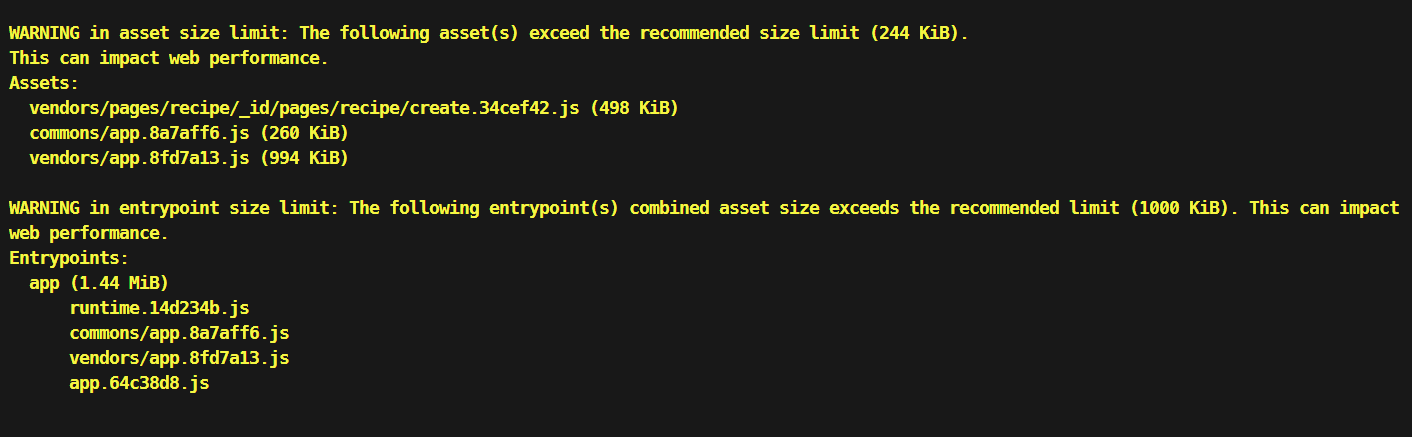Click the 'Assets:' heading
Screen dimensions: 1412x437
point(44,83)
